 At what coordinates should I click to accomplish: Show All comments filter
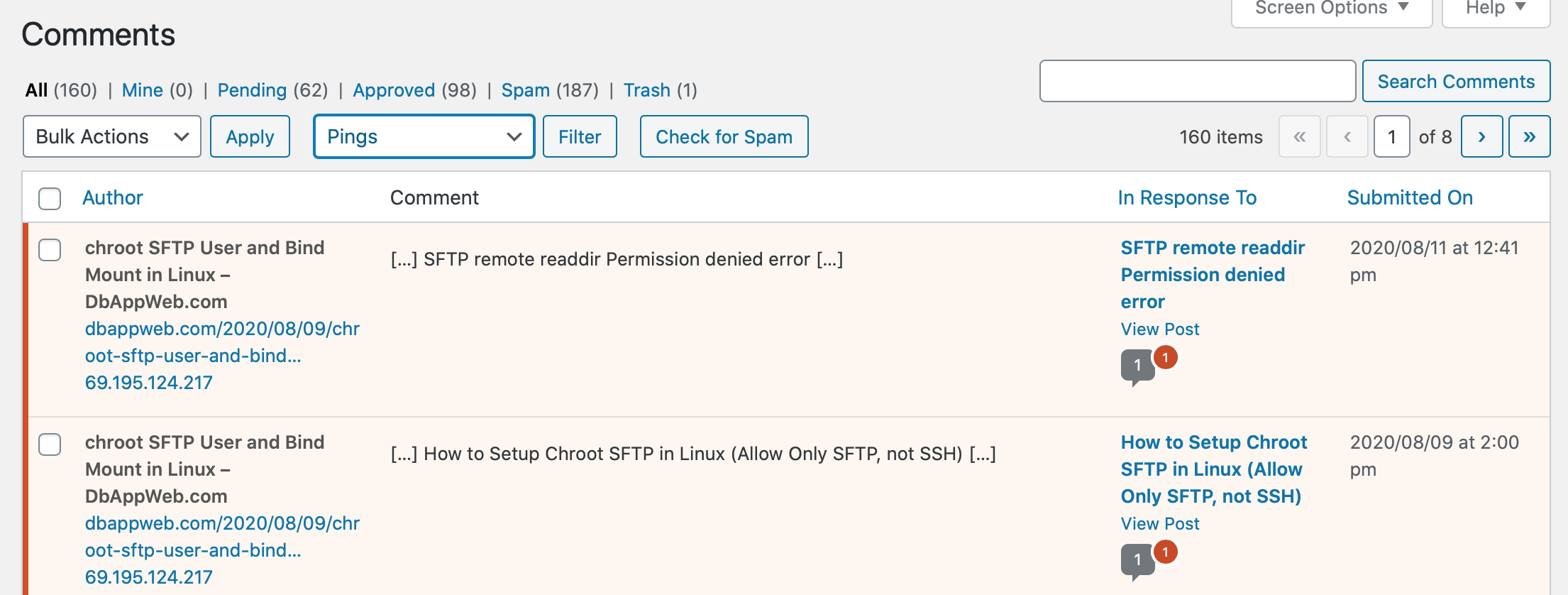click(x=61, y=90)
